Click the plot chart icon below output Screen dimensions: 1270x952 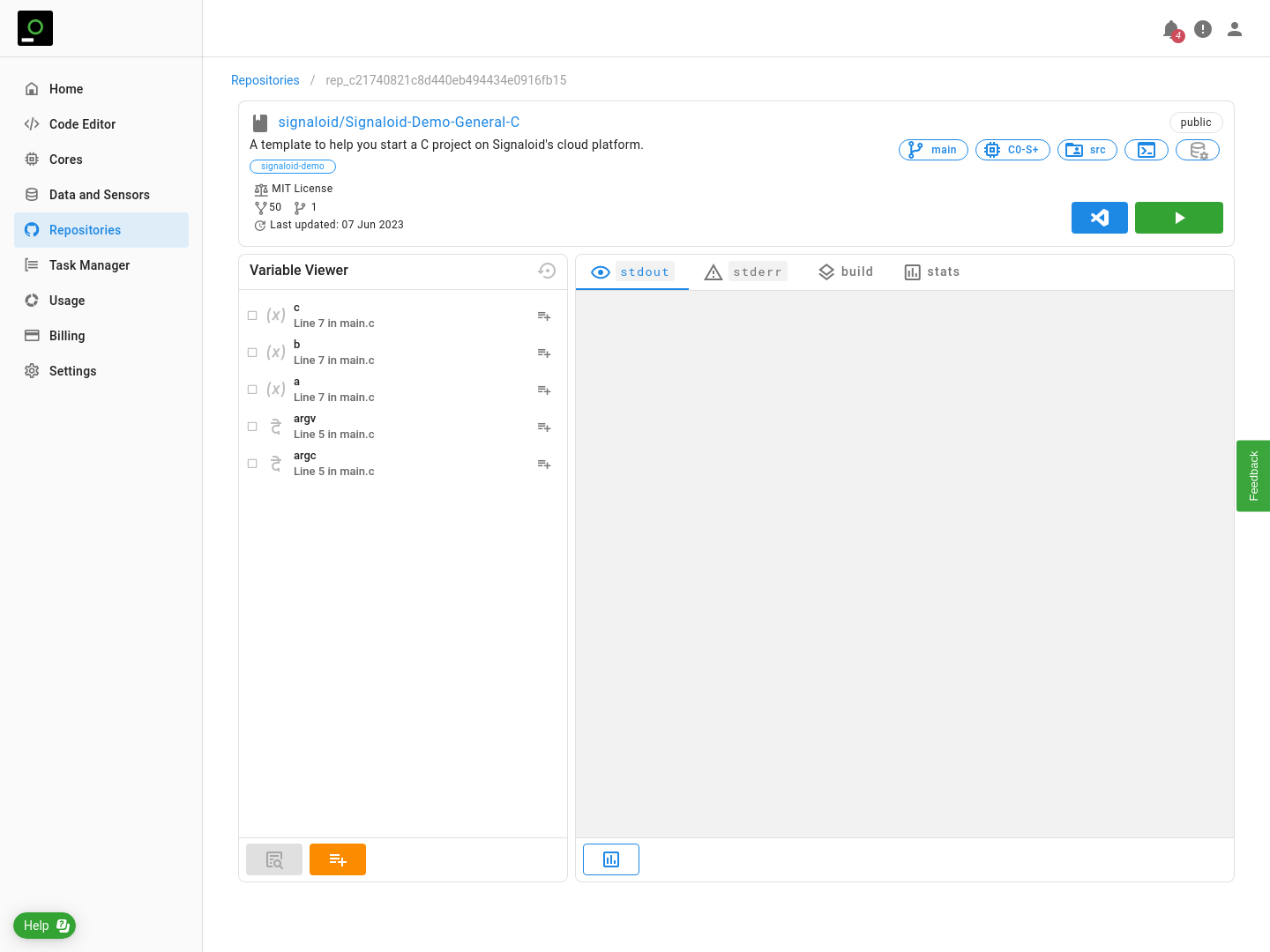pos(610,859)
